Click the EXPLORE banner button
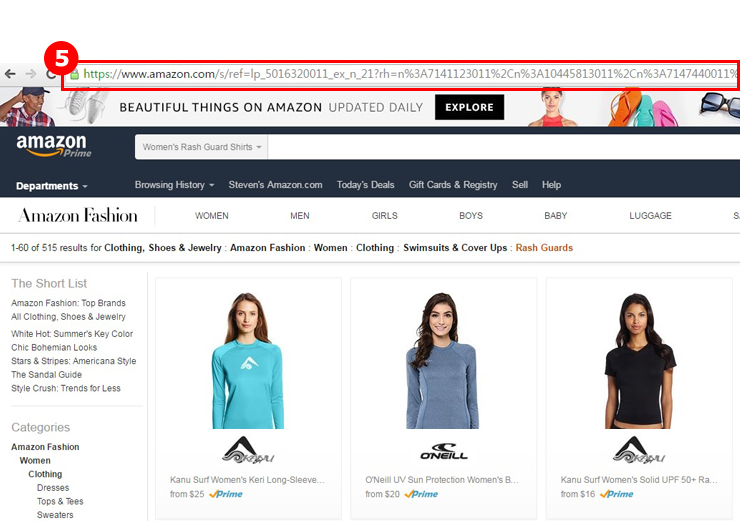The height and width of the screenshot is (532, 740). pos(469,107)
